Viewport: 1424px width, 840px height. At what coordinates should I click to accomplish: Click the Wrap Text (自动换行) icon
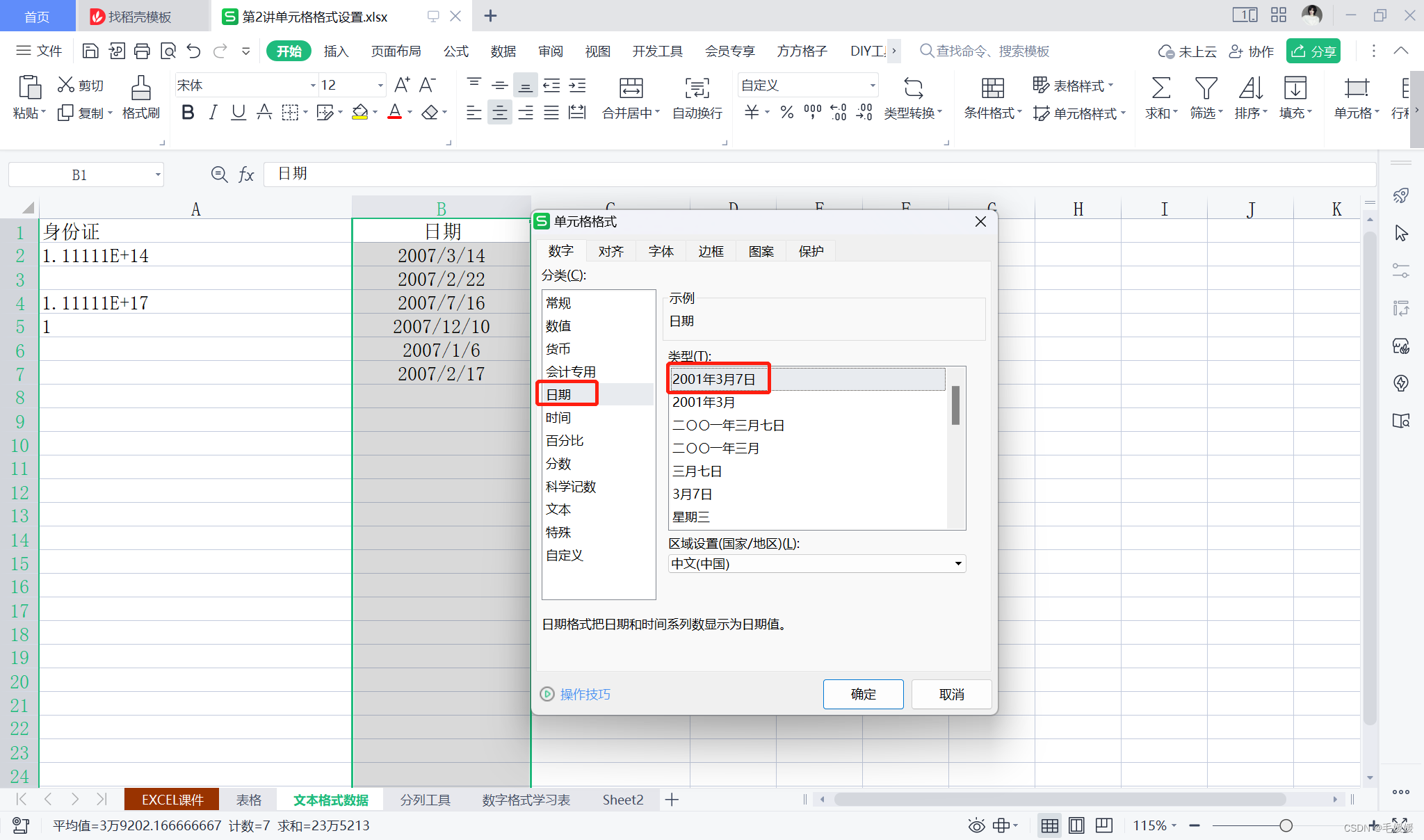[697, 89]
